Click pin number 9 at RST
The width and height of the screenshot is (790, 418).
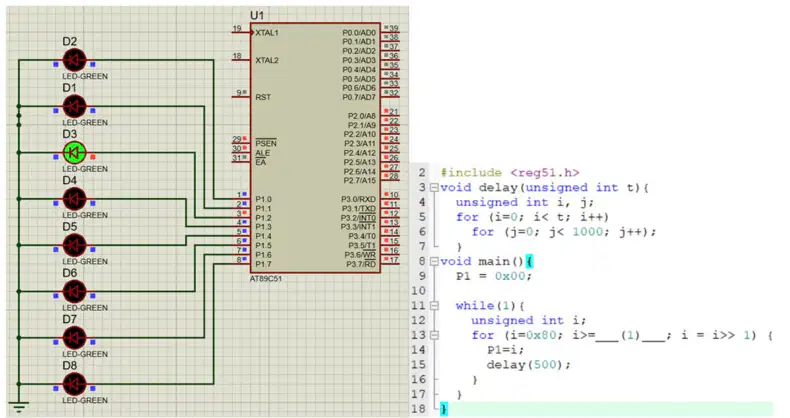coord(239,93)
